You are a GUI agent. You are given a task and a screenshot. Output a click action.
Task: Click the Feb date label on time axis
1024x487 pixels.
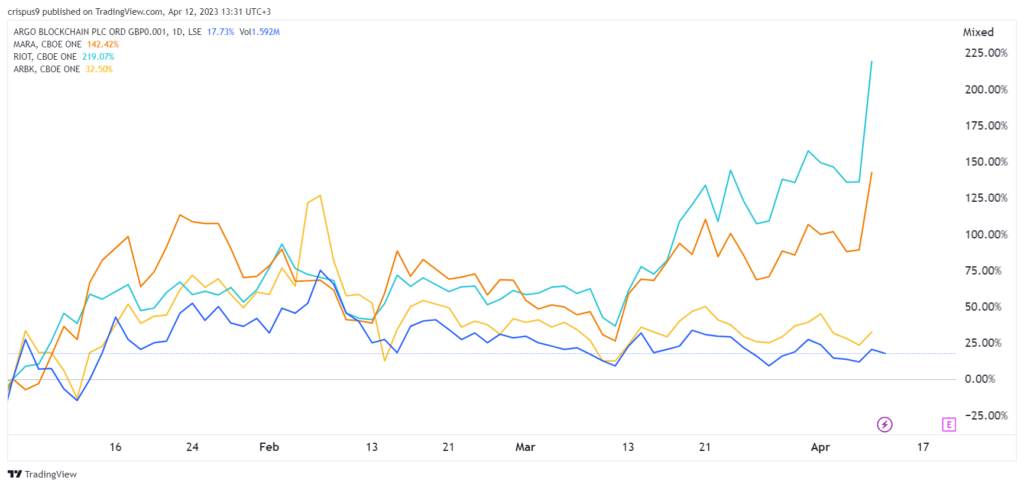coord(269,447)
